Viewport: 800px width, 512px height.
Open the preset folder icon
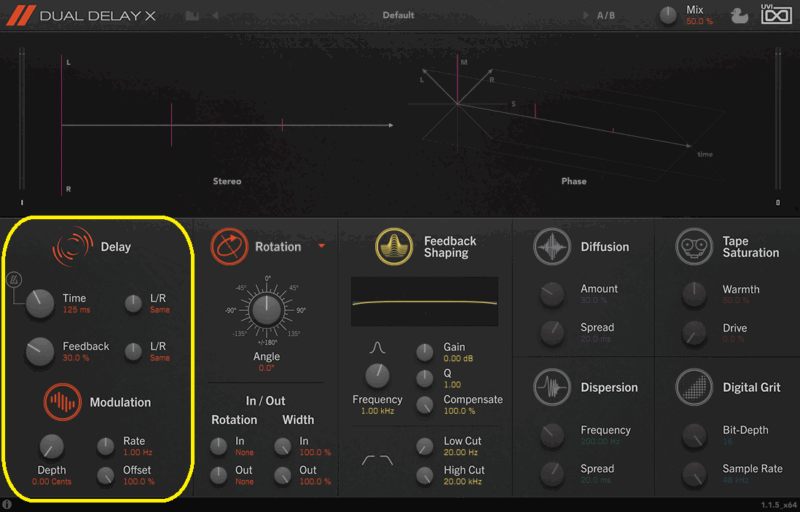(192, 15)
